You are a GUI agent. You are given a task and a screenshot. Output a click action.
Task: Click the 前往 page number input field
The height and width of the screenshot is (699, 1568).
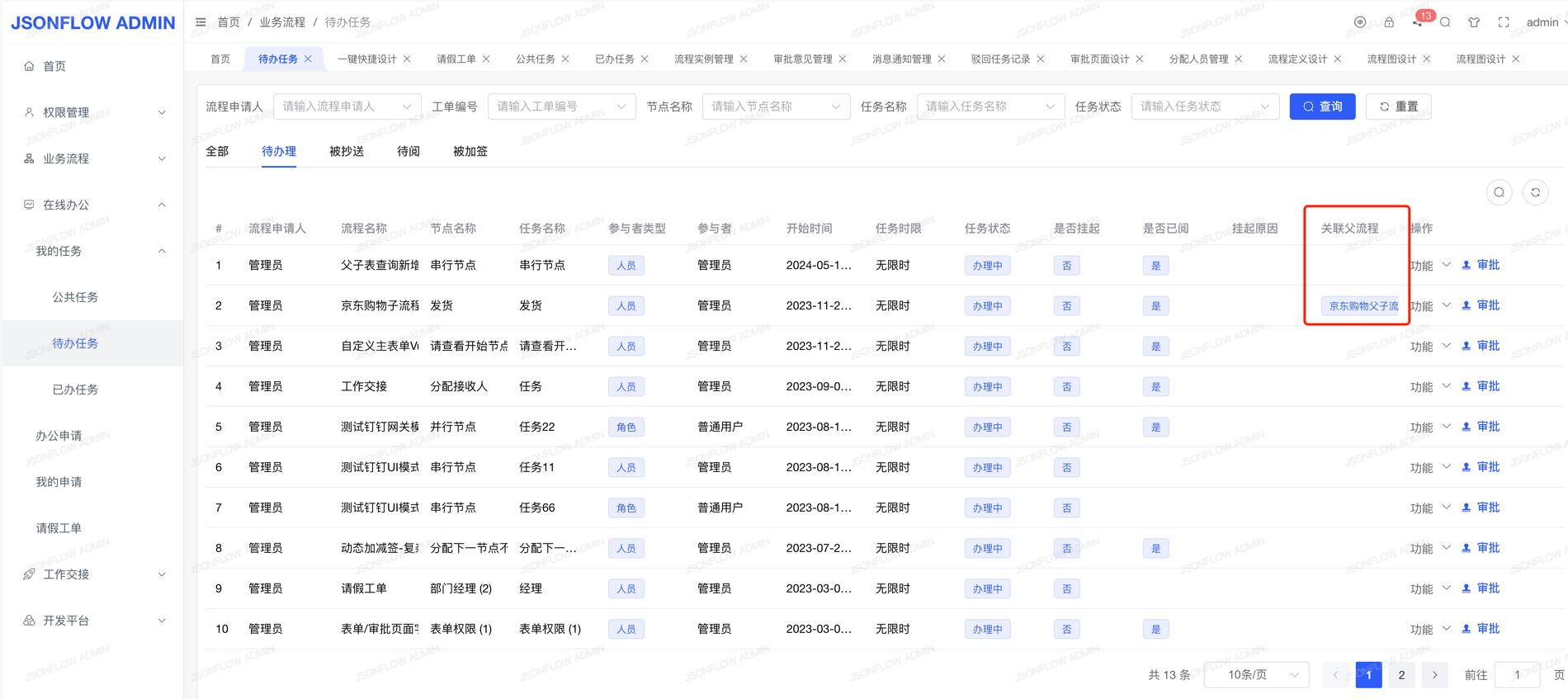[x=1516, y=674]
